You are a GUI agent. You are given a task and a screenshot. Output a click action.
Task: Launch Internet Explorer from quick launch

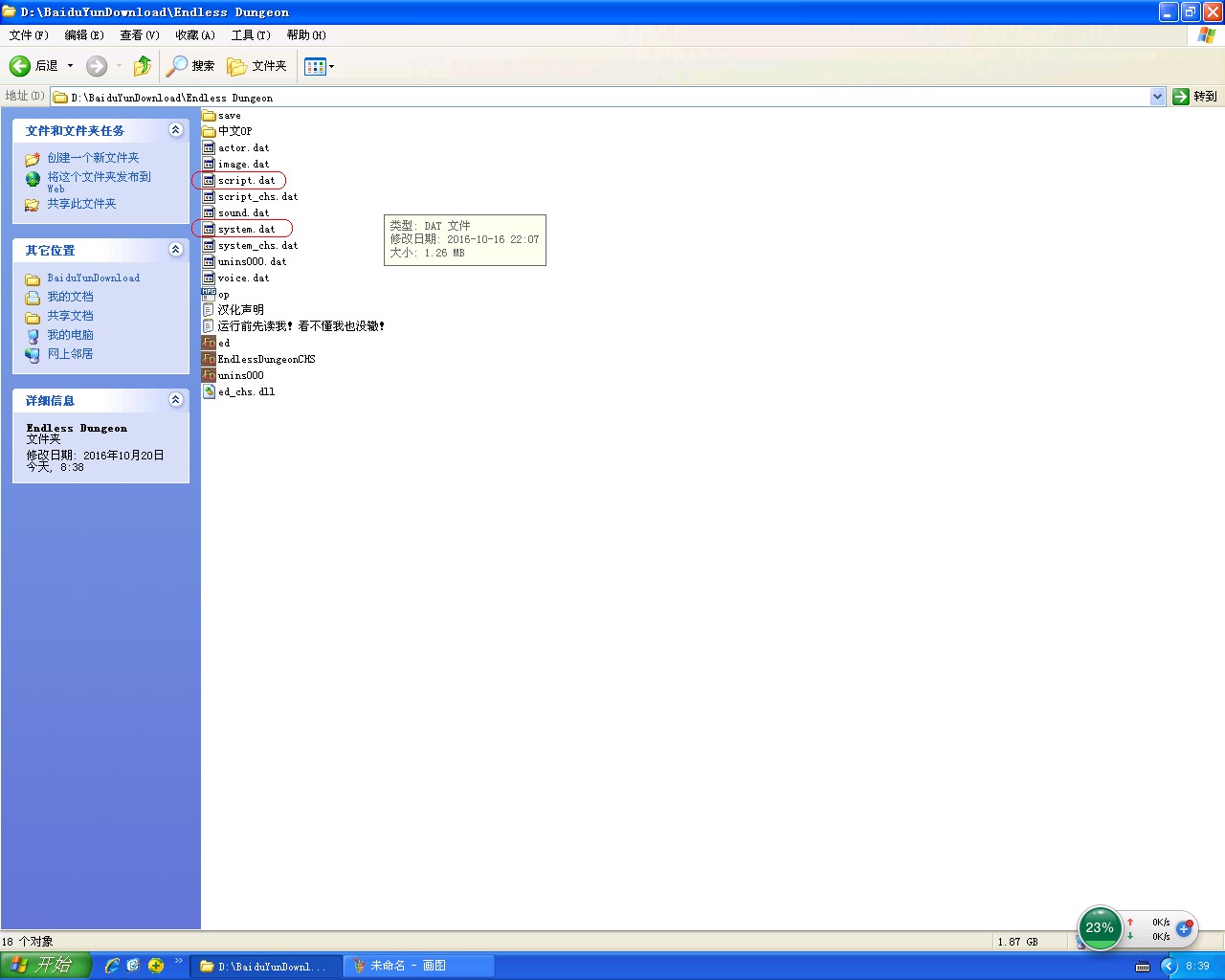coord(112,966)
